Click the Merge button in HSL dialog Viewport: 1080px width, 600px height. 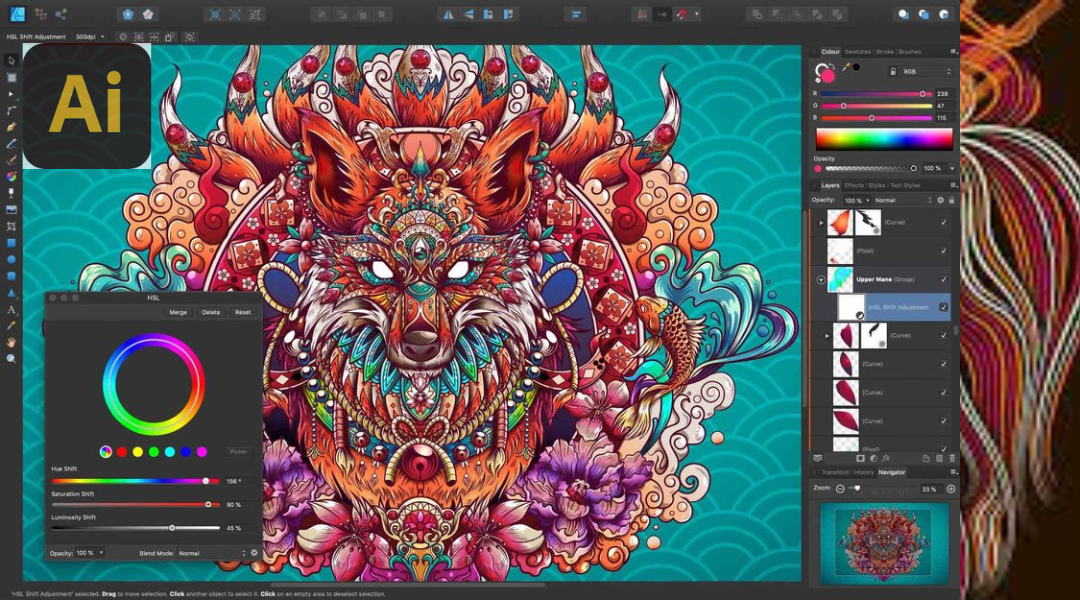coord(178,312)
